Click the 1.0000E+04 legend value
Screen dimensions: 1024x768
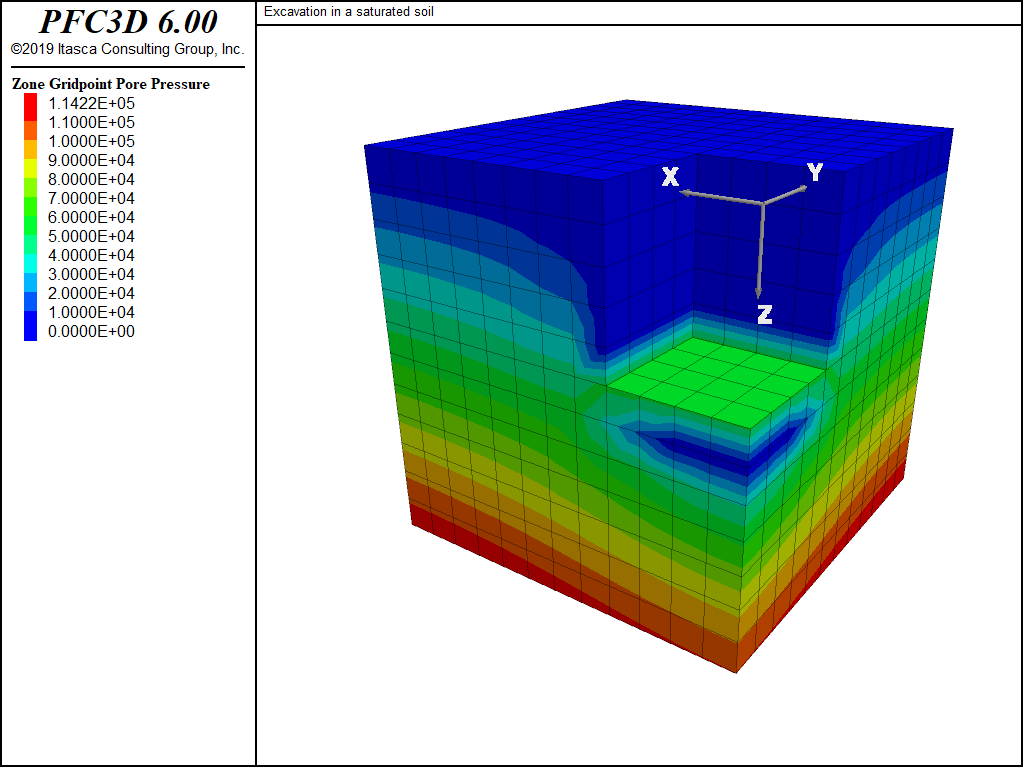(91, 312)
